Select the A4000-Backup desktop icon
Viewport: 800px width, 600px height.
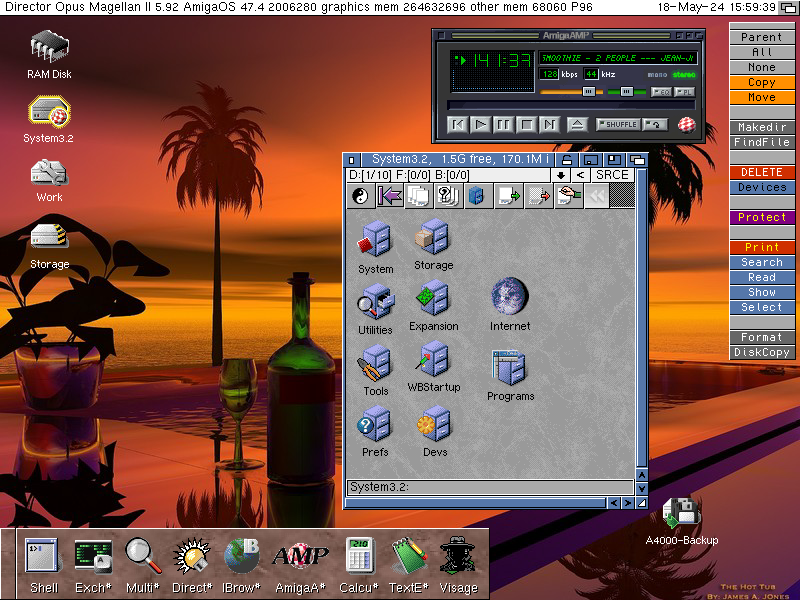[681, 513]
